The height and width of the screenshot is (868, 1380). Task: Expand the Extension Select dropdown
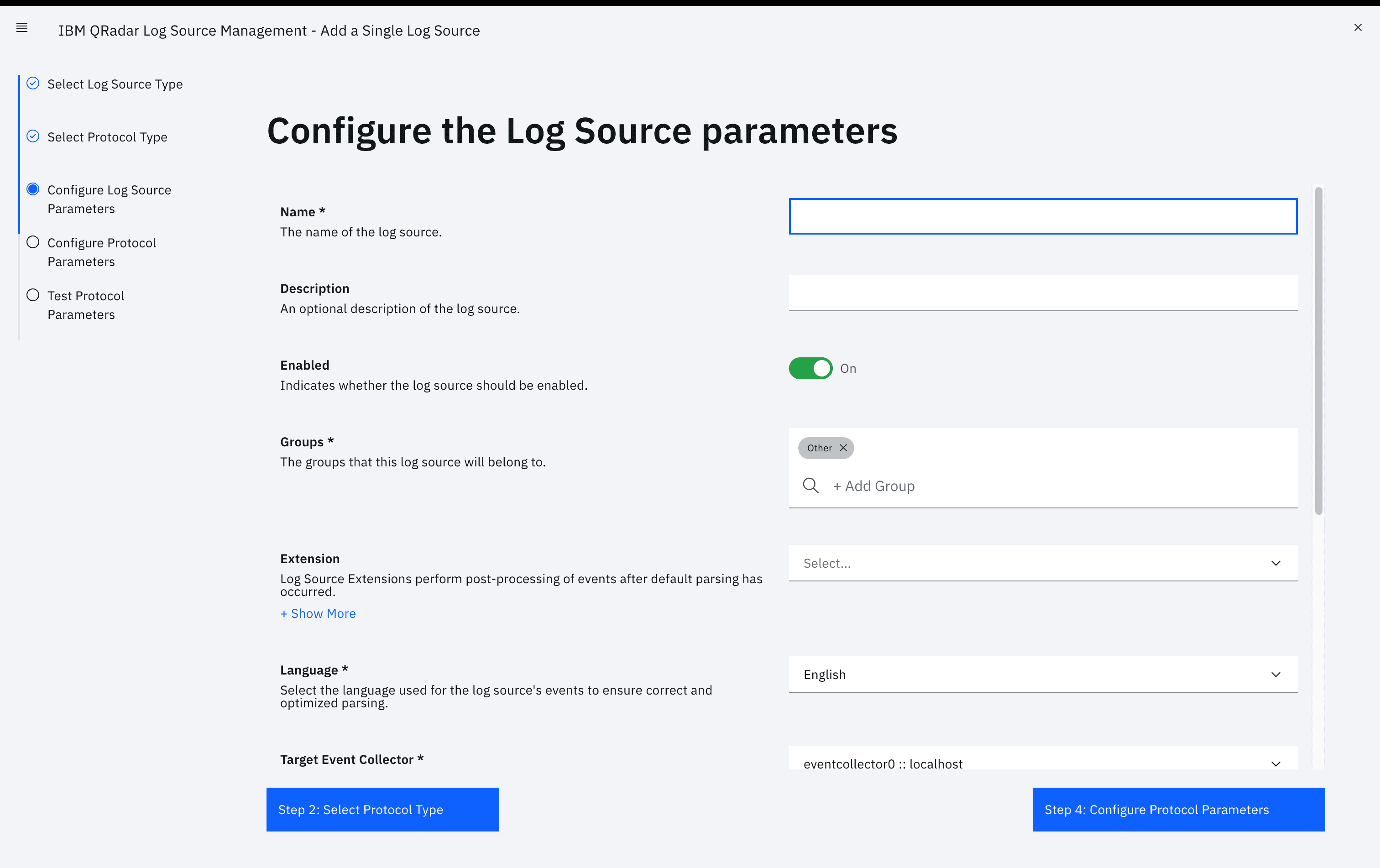point(1042,563)
